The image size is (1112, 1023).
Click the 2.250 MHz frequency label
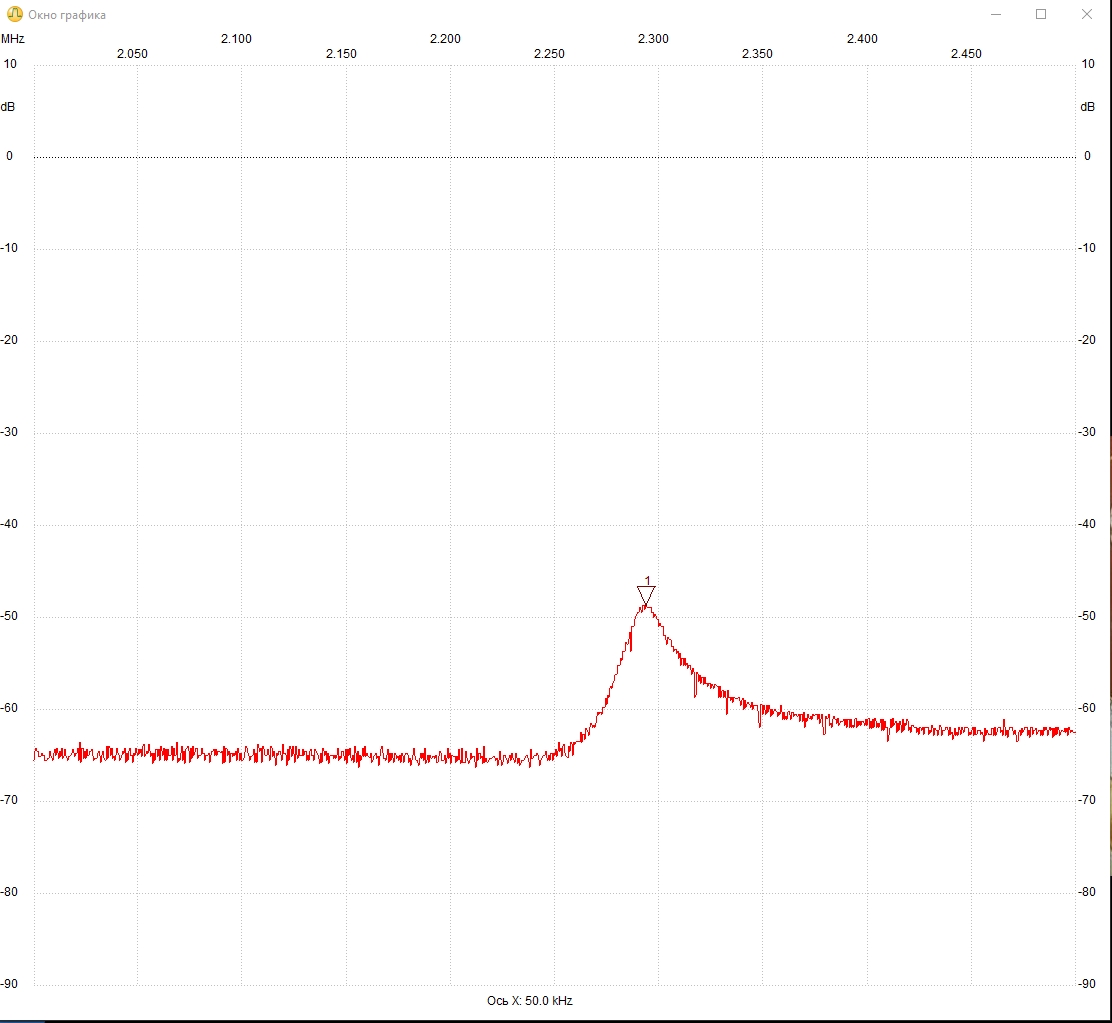(549, 54)
